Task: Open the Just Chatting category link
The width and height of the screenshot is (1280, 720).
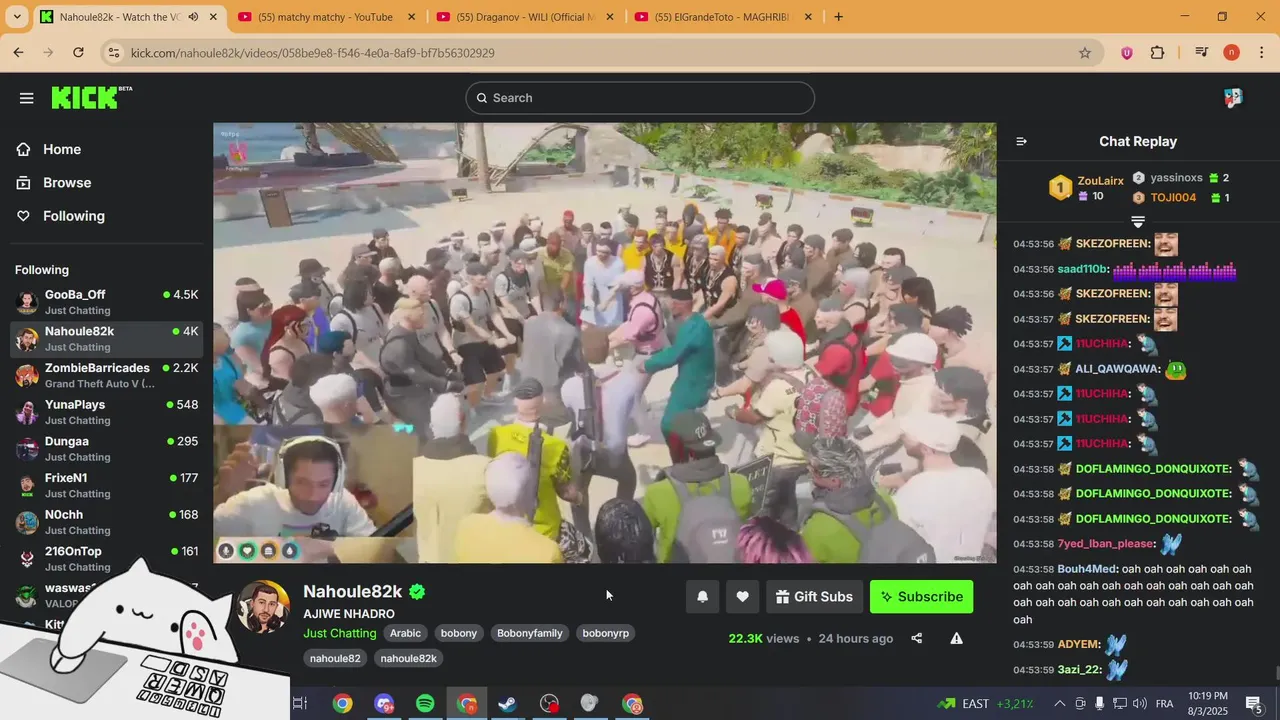Action: [340, 633]
